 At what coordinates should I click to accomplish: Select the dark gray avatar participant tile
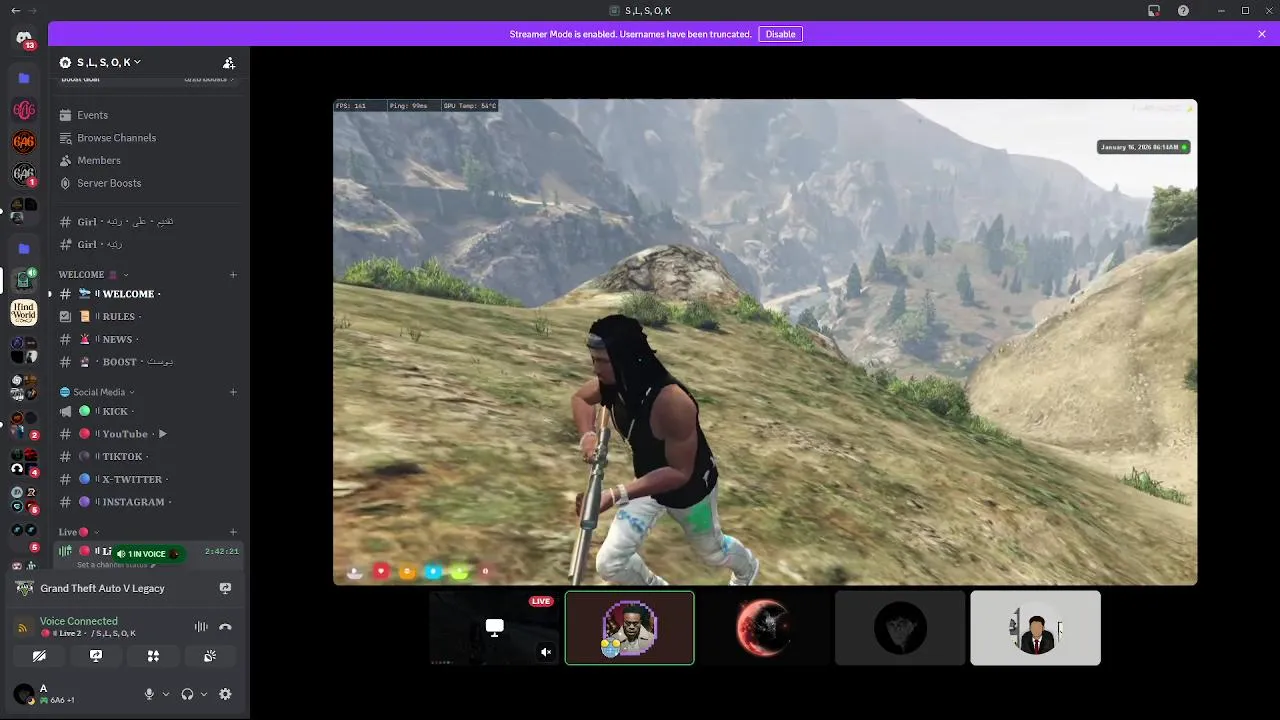900,628
